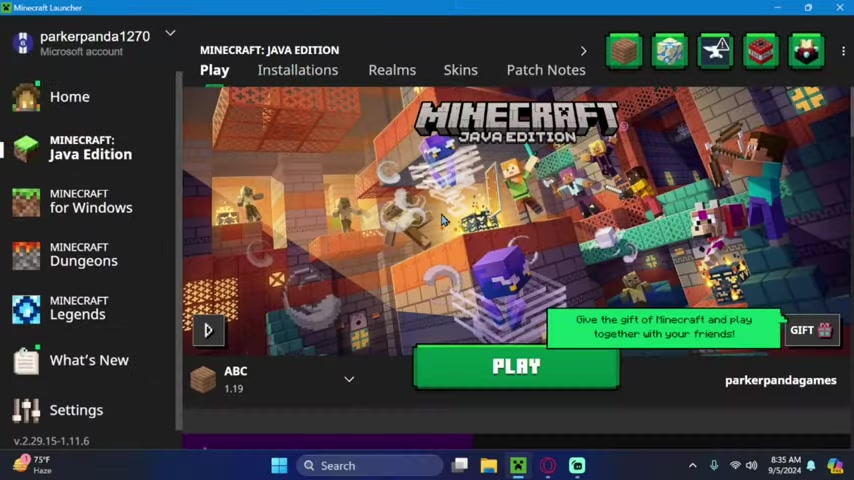Click the wood planks installation icon
854x480 pixels.
tap(624, 51)
